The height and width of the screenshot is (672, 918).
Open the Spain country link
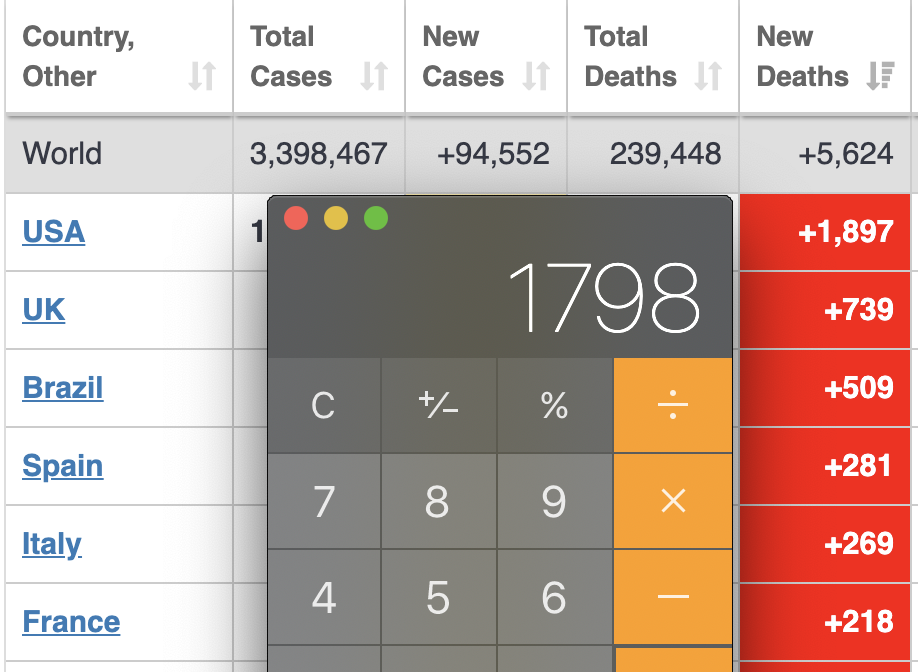[x=62, y=466]
